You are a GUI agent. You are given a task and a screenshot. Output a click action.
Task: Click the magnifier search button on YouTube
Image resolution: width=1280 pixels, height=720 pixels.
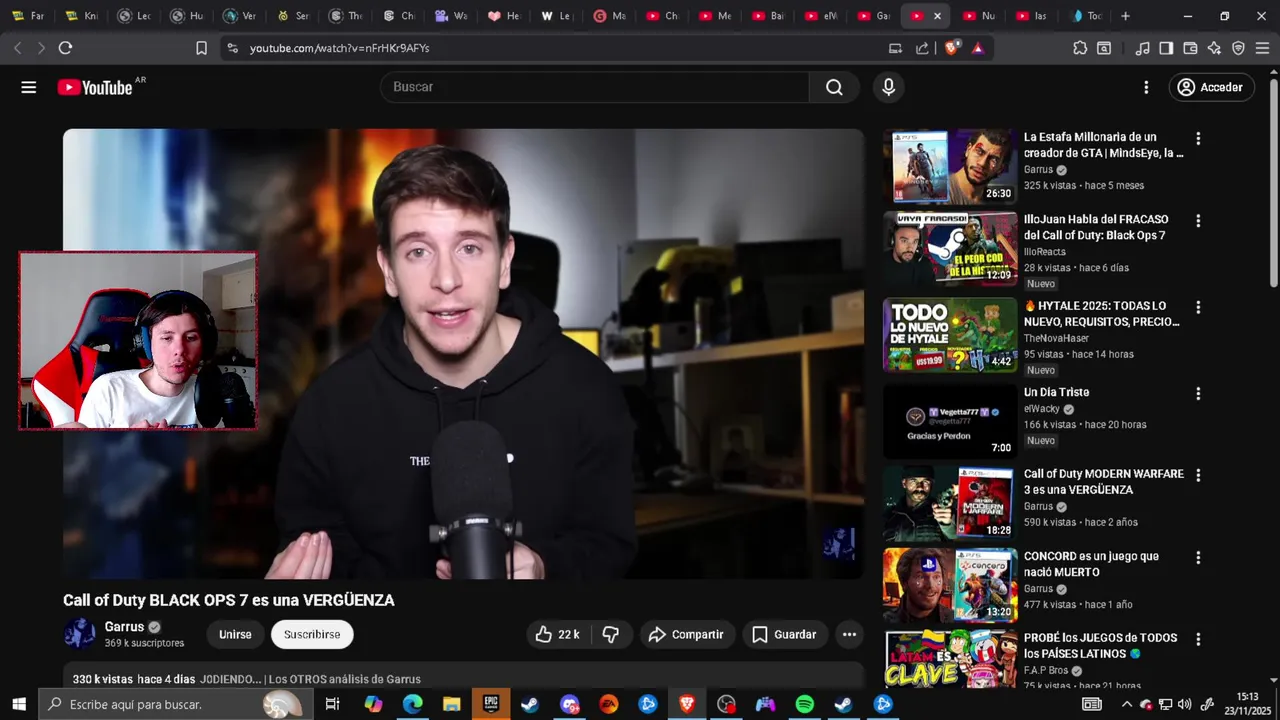click(x=834, y=87)
